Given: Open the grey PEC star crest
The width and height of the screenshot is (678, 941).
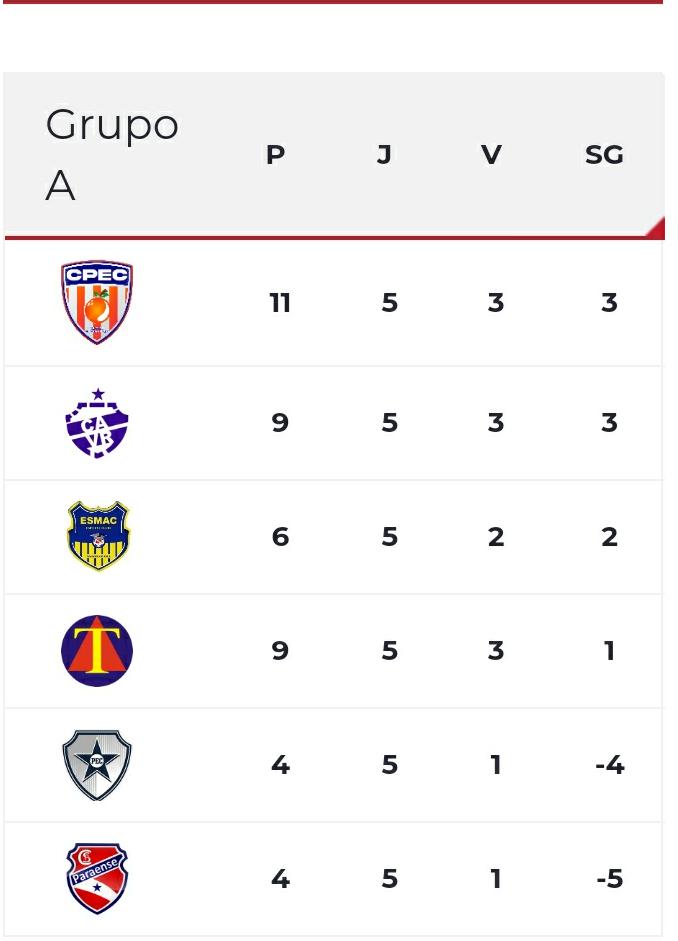Looking at the screenshot, I should 97,765.
